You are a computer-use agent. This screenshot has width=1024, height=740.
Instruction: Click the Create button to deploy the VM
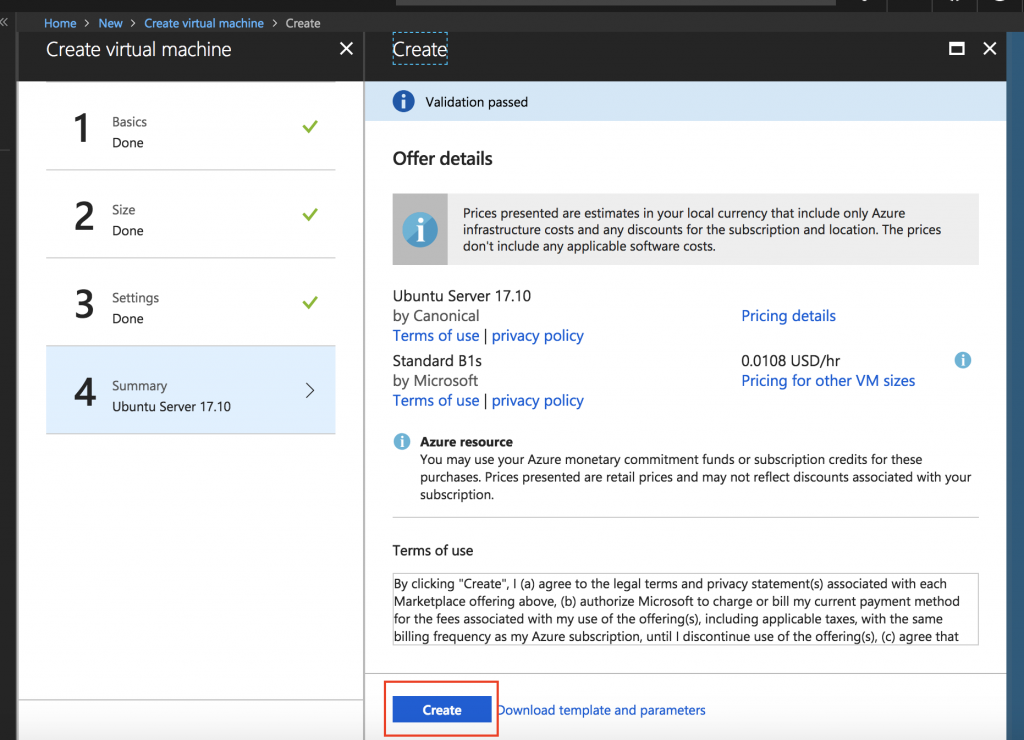441,709
